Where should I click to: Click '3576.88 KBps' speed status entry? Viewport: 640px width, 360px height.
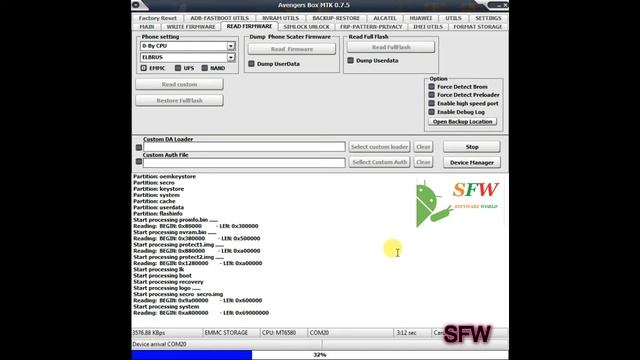coord(149,333)
